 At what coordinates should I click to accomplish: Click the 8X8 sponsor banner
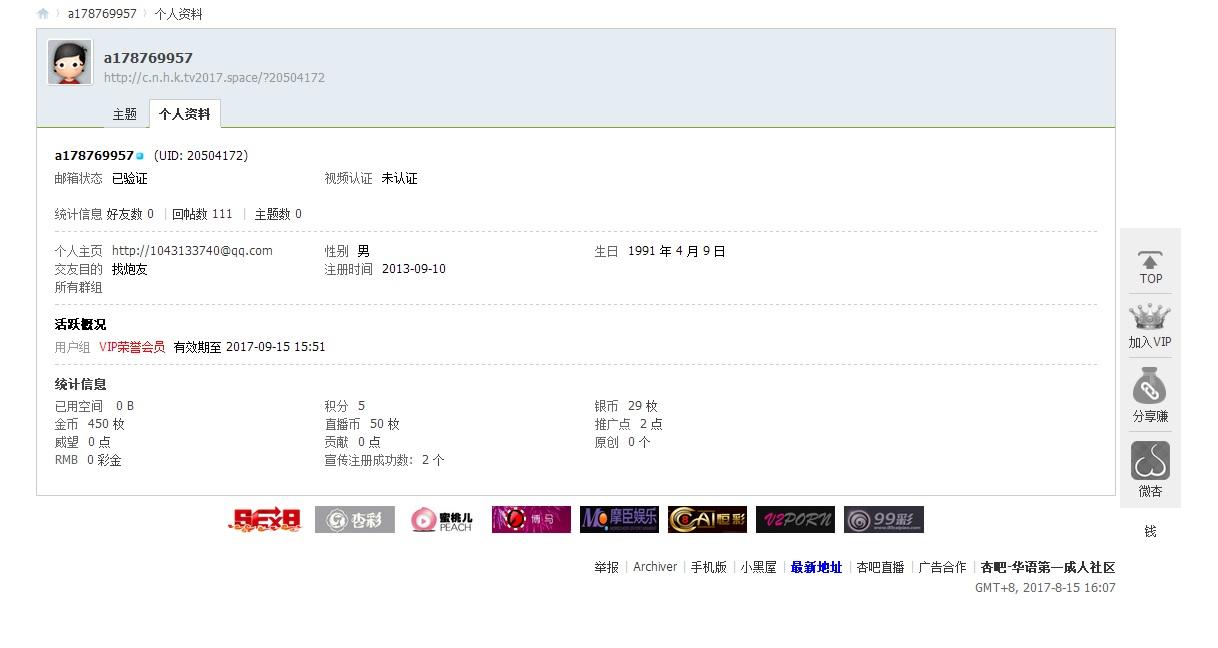point(265,520)
